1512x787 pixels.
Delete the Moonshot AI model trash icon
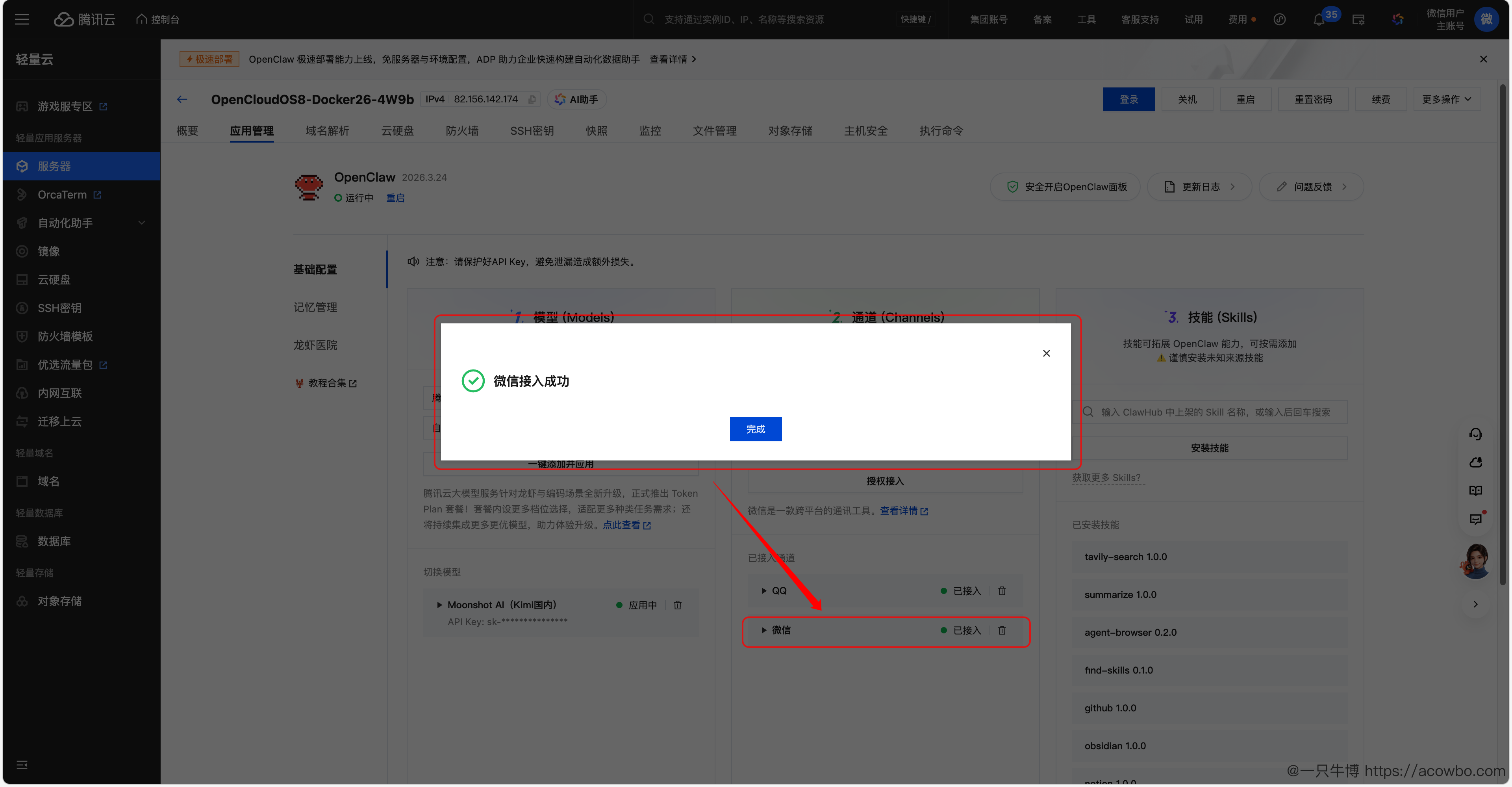click(677, 605)
